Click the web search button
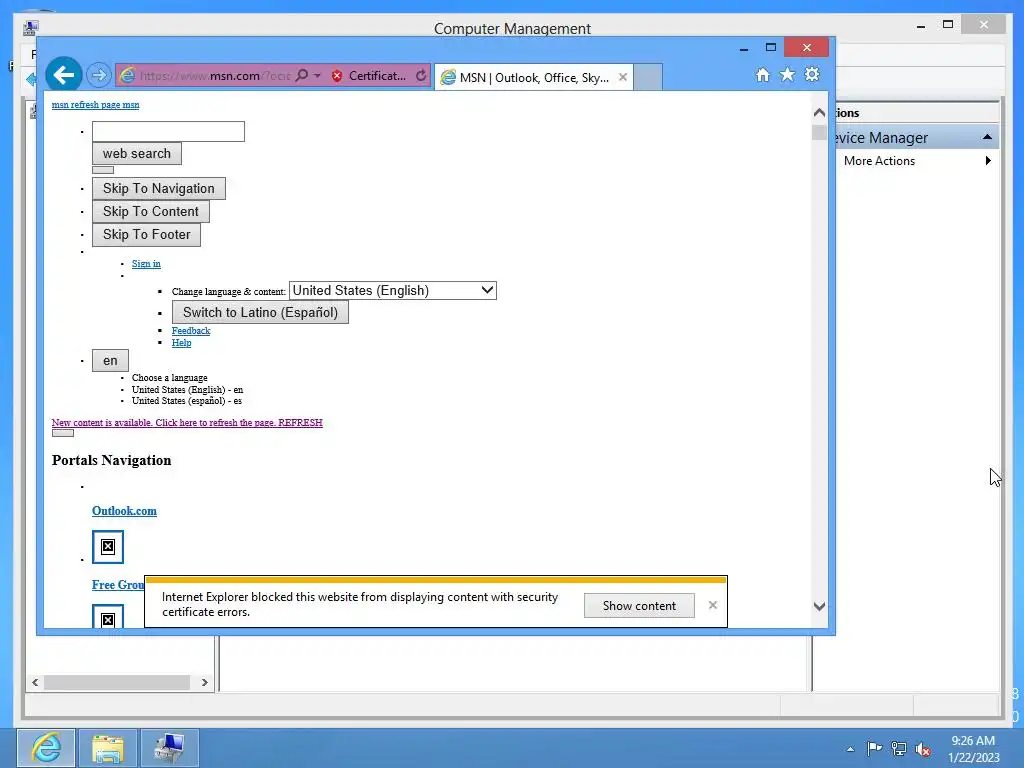Screen dimensions: 1024x768 (x=136, y=153)
